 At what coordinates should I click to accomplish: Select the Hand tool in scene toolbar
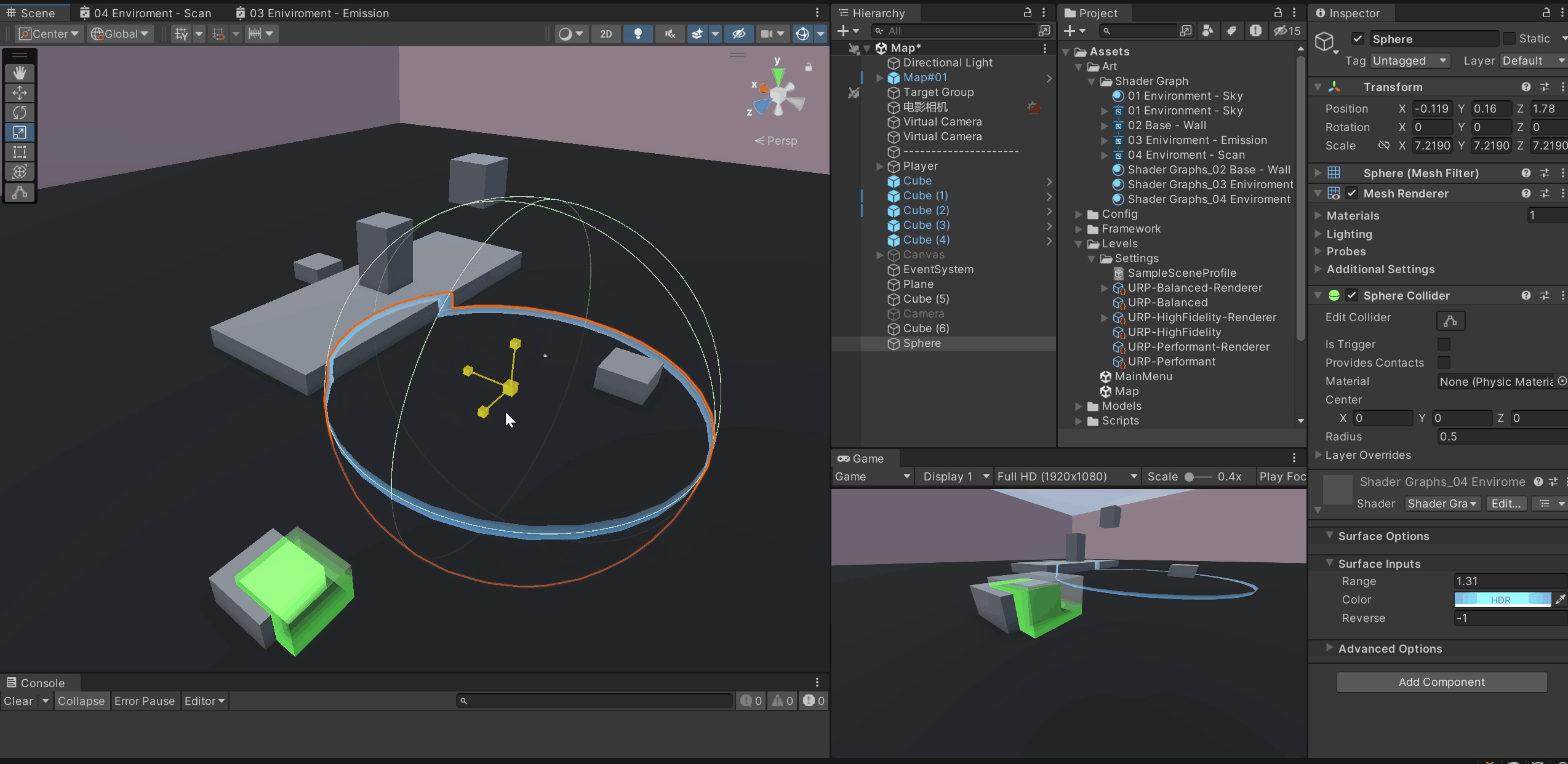pyautogui.click(x=20, y=73)
